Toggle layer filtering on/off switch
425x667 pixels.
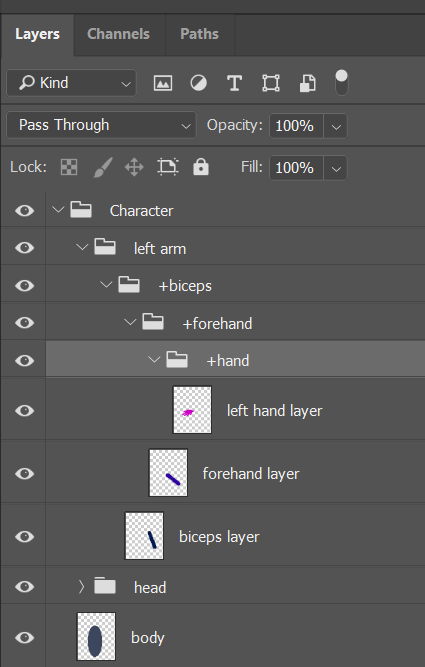coord(342,83)
